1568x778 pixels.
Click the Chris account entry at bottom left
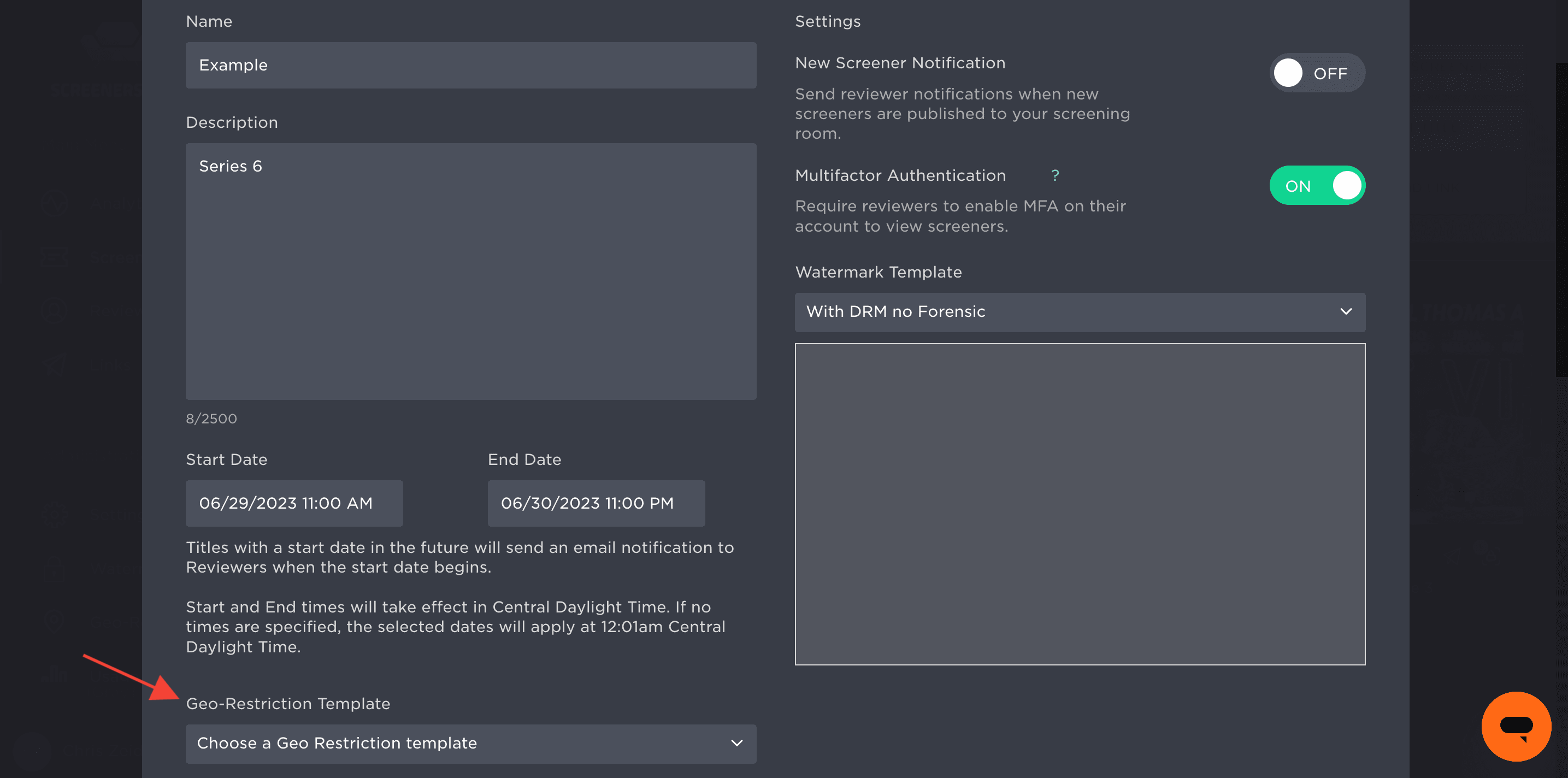click(73, 752)
